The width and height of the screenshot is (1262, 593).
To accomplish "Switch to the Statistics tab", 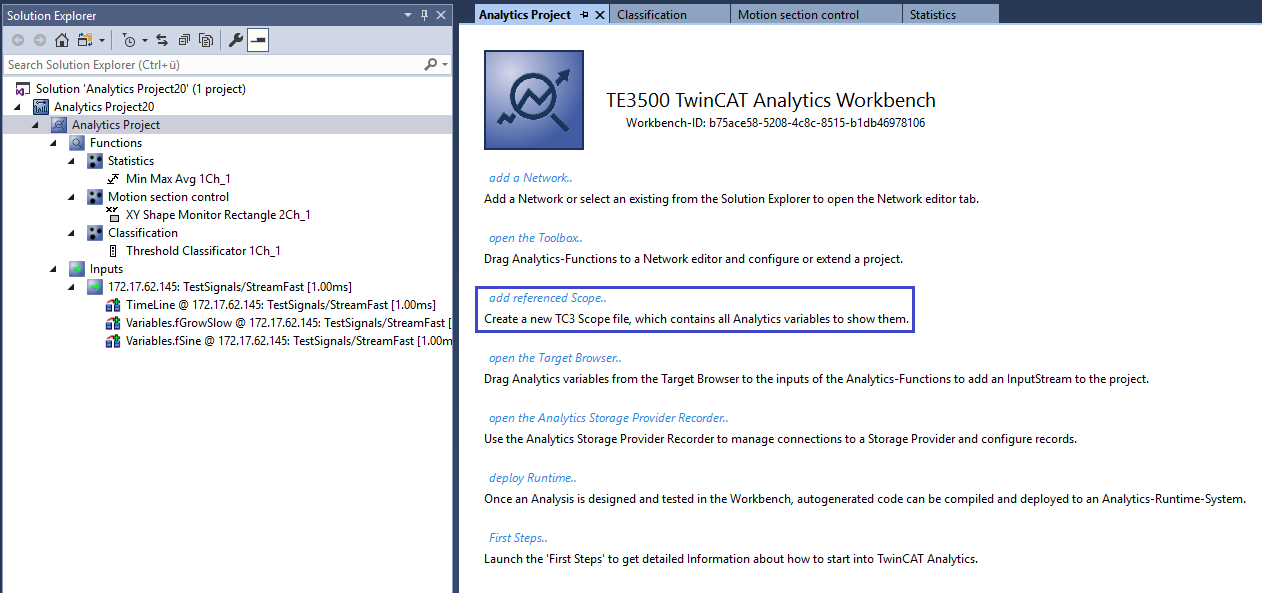I will pos(949,15).
